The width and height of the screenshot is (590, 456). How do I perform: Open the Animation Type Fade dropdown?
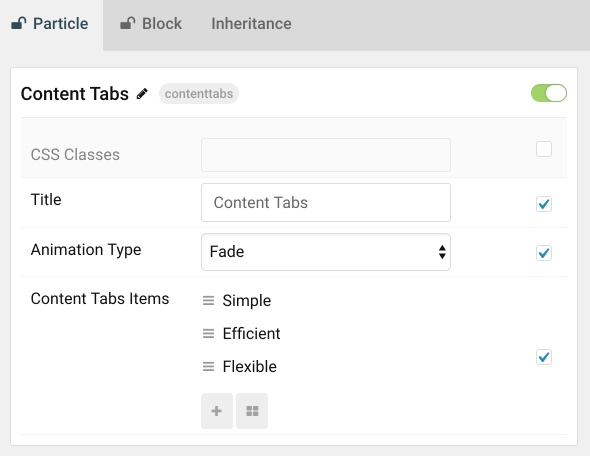pyautogui.click(x=326, y=252)
